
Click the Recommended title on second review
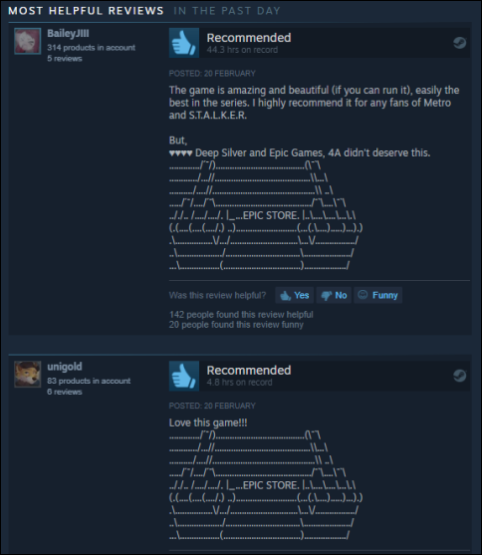click(x=249, y=371)
